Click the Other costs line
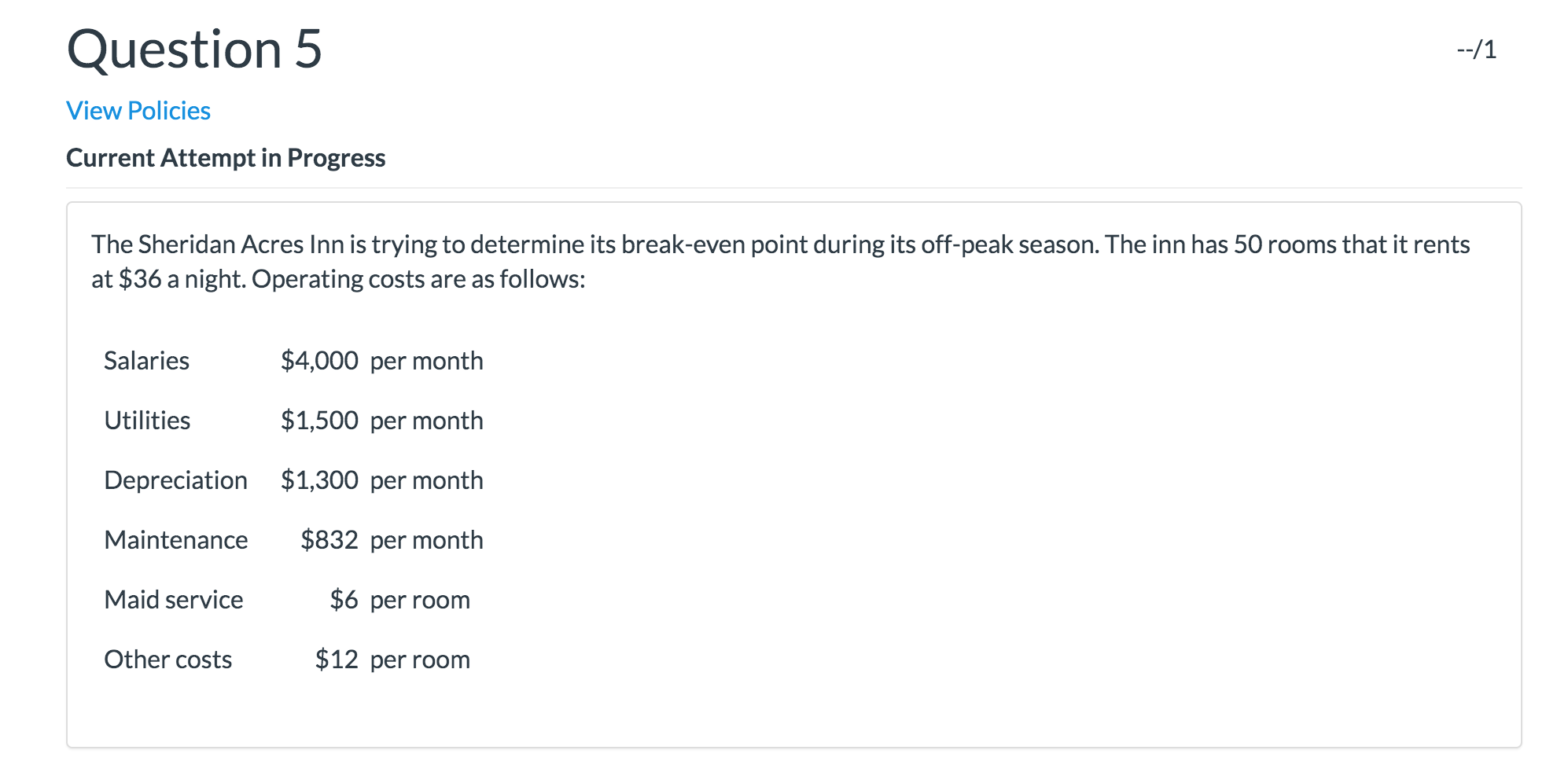This screenshot has height=783, width=1568. [x=167, y=659]
